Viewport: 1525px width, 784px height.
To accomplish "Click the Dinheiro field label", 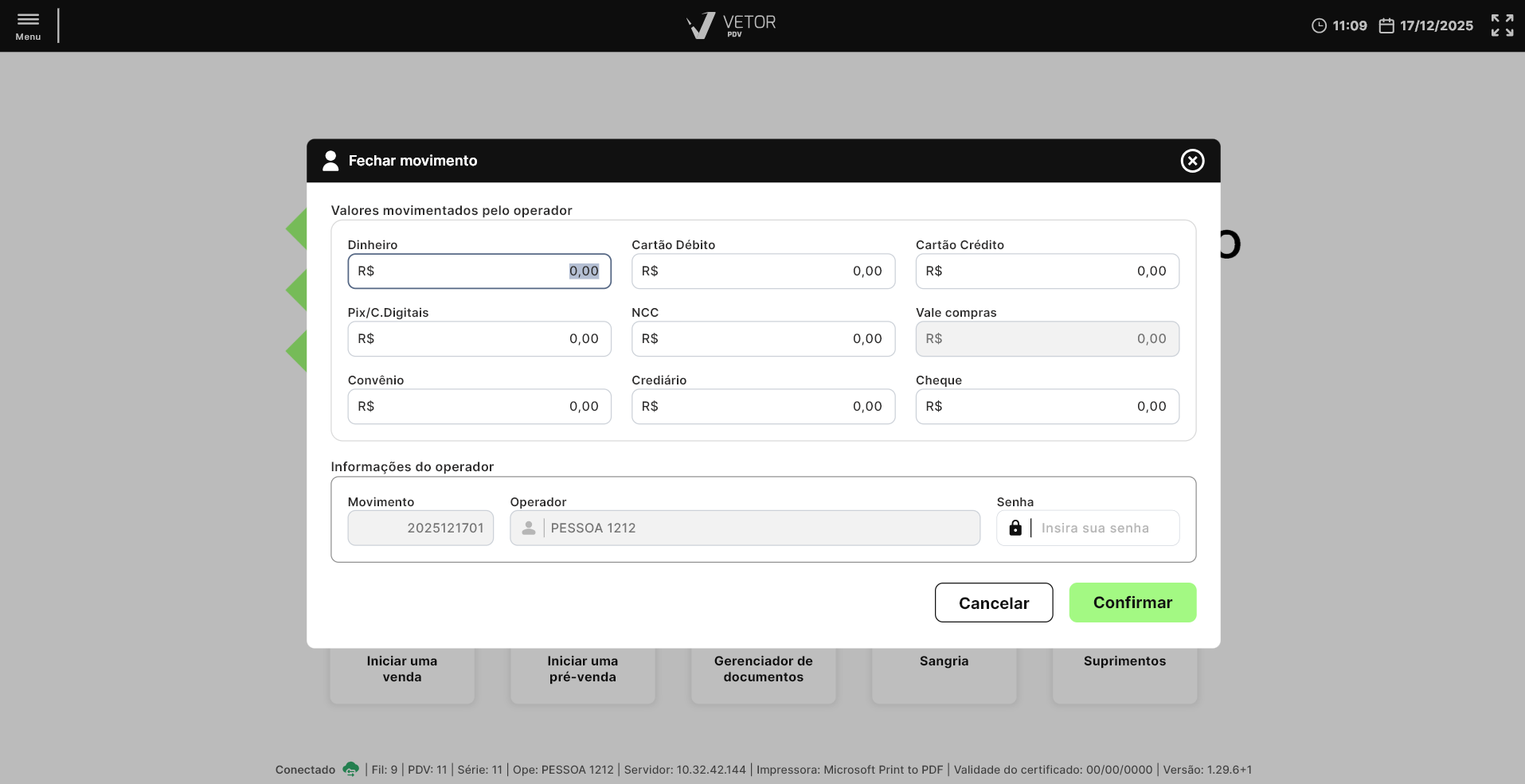I will tap(373, 245).
